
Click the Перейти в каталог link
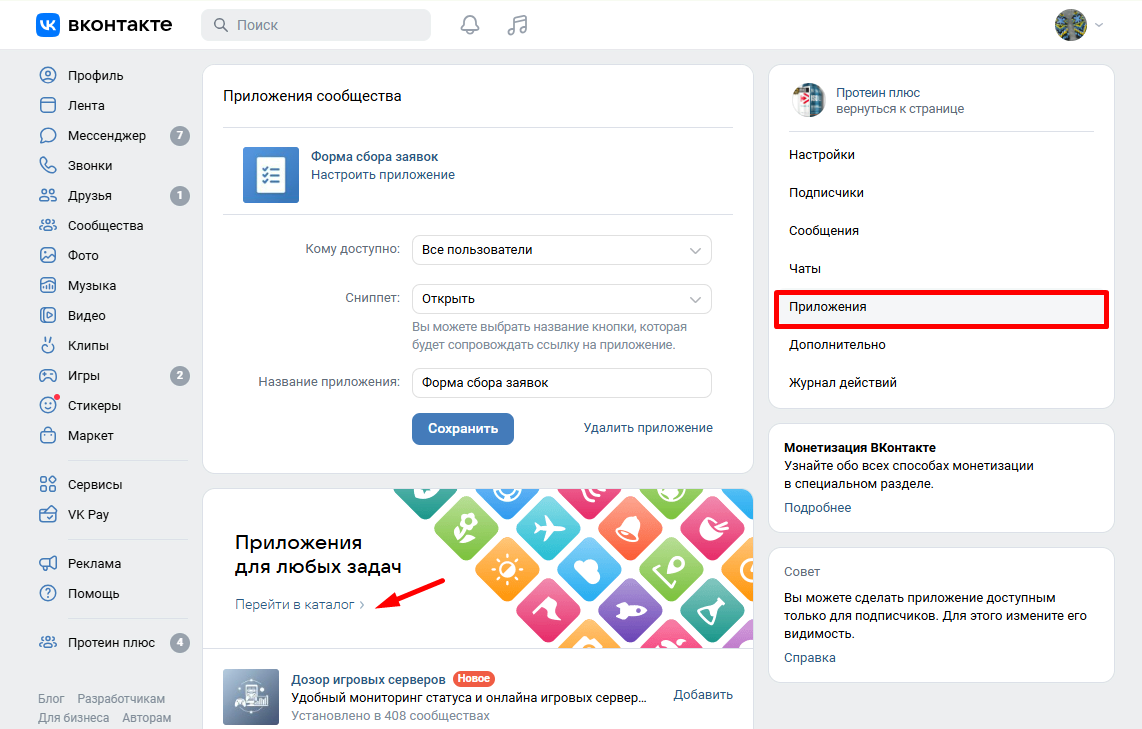tap(300, 604)
